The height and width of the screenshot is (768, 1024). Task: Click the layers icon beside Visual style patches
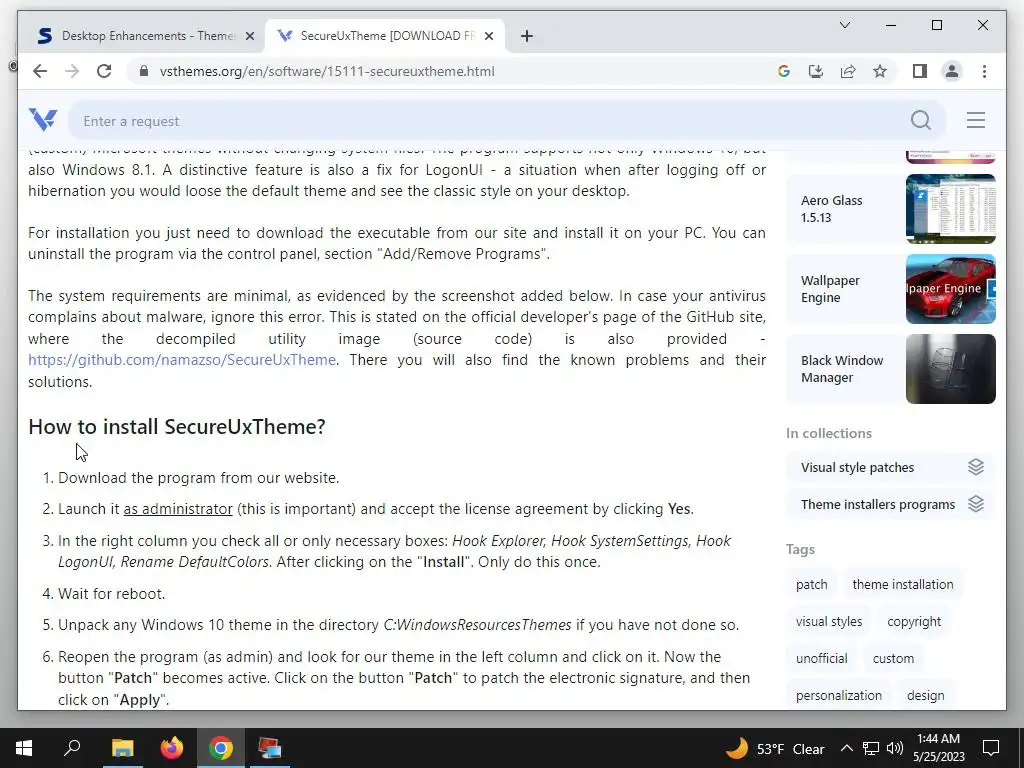click(975, 467)
